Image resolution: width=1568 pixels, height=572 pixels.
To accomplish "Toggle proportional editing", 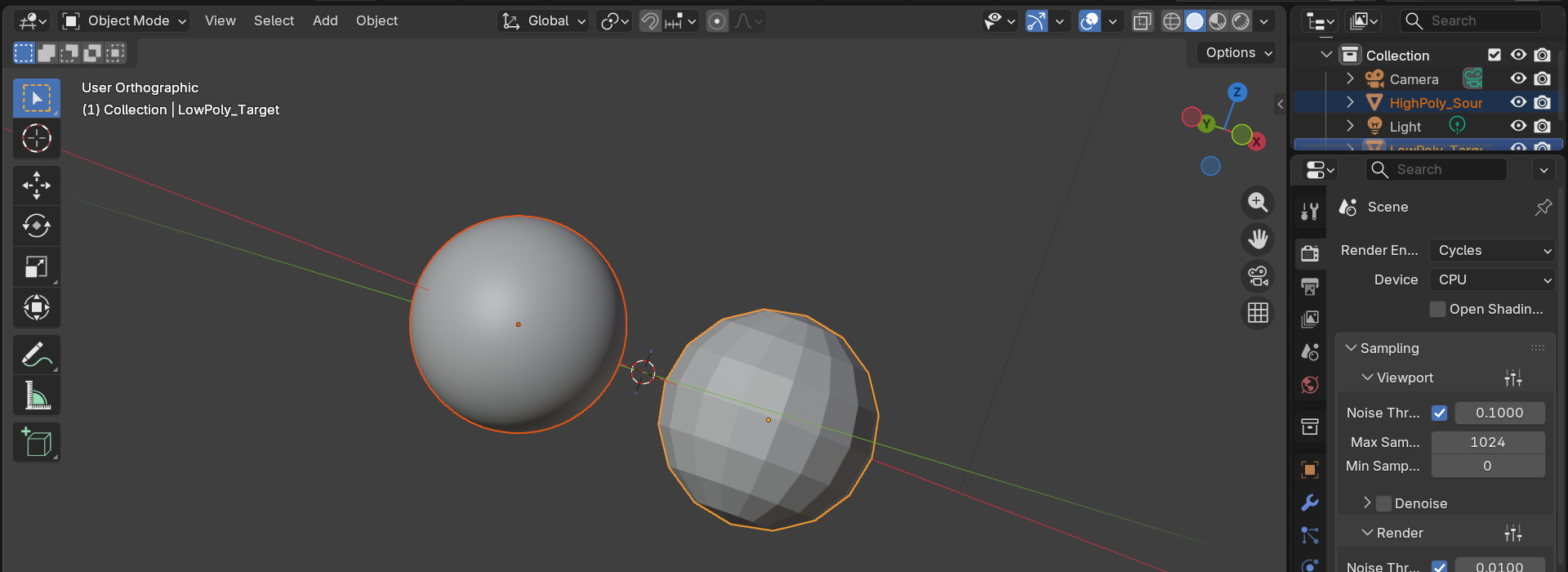I will pos(717,21).
